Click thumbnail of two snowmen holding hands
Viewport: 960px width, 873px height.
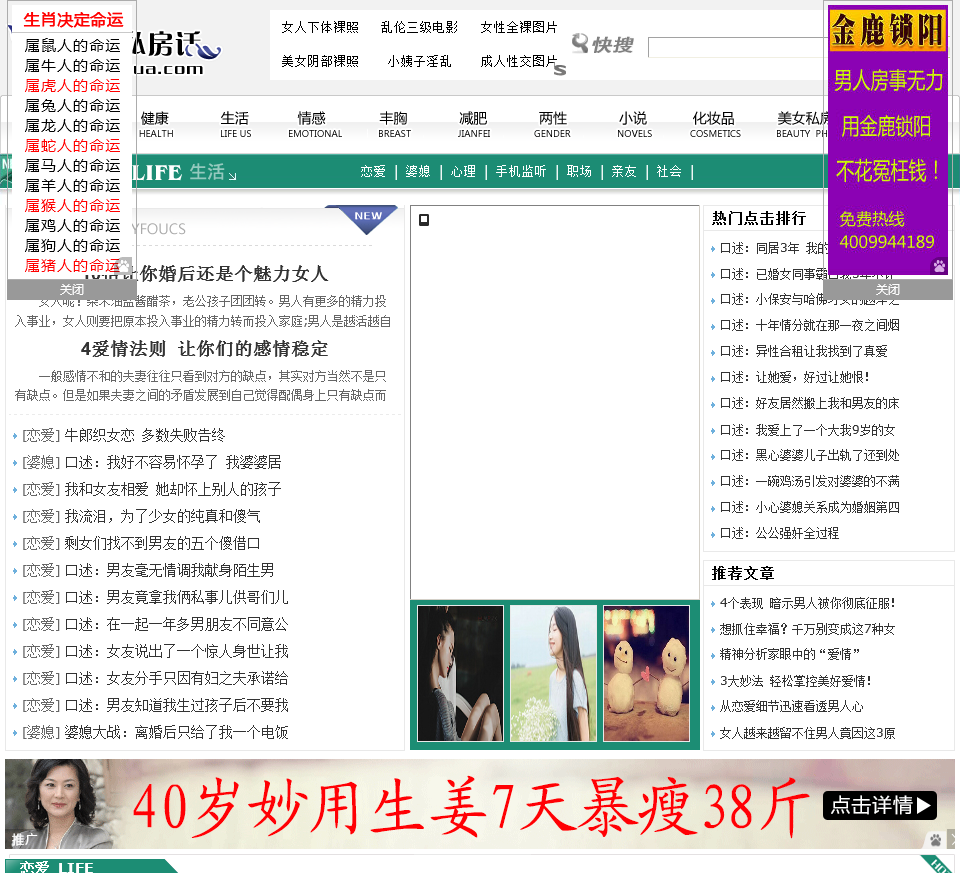[646, 673]
